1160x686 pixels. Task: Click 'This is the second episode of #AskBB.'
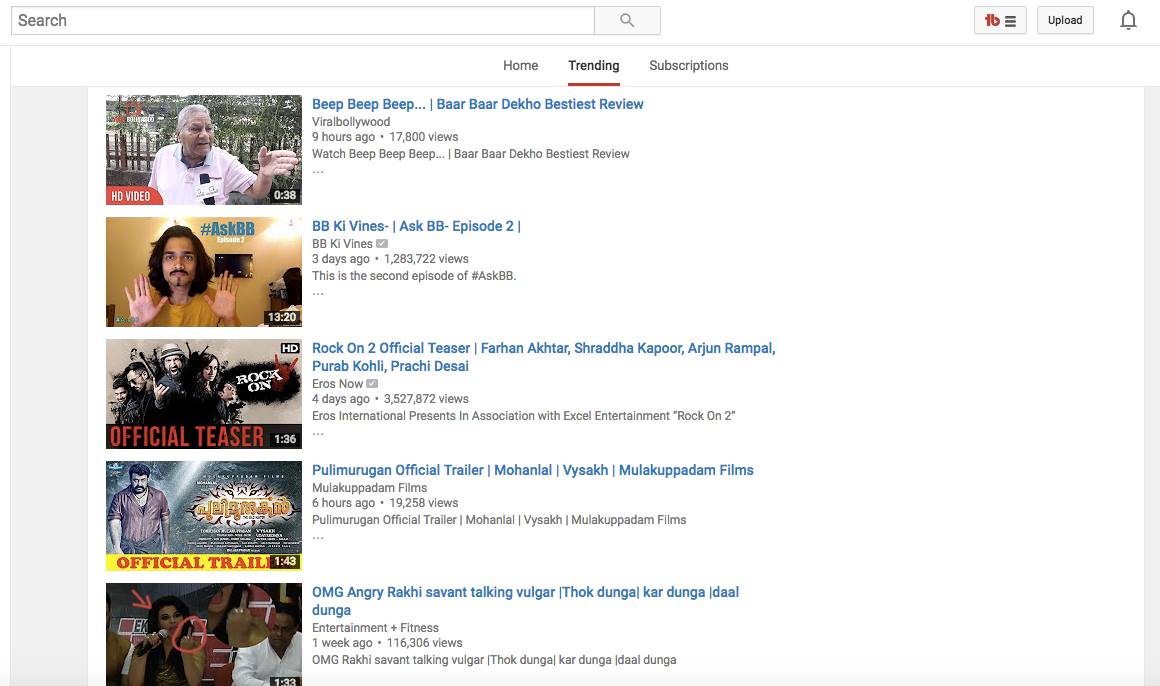pos(414,276)
